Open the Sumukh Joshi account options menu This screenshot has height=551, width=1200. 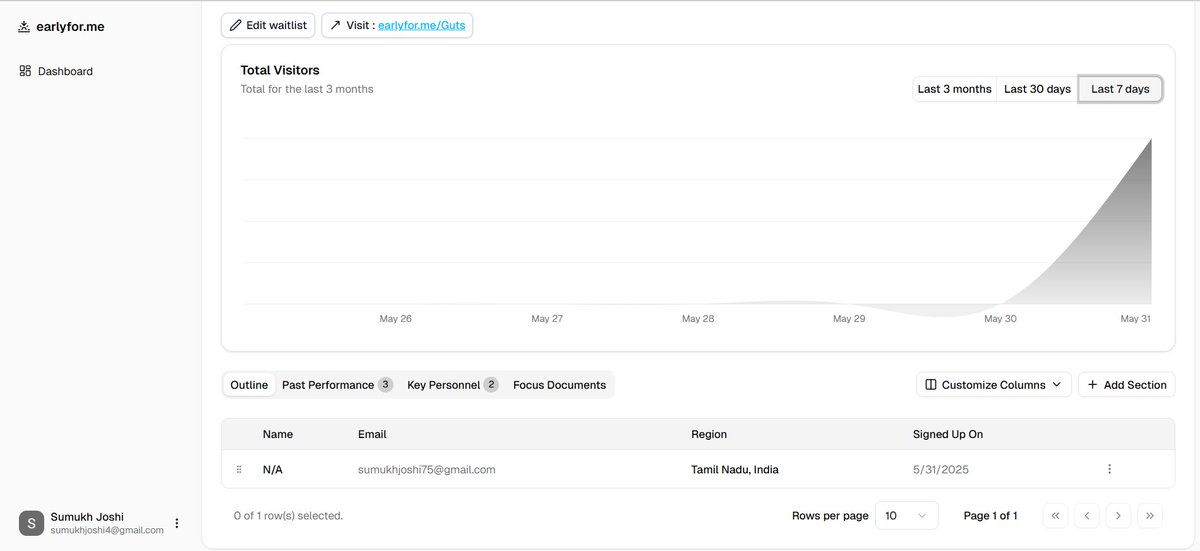point(177,523)
